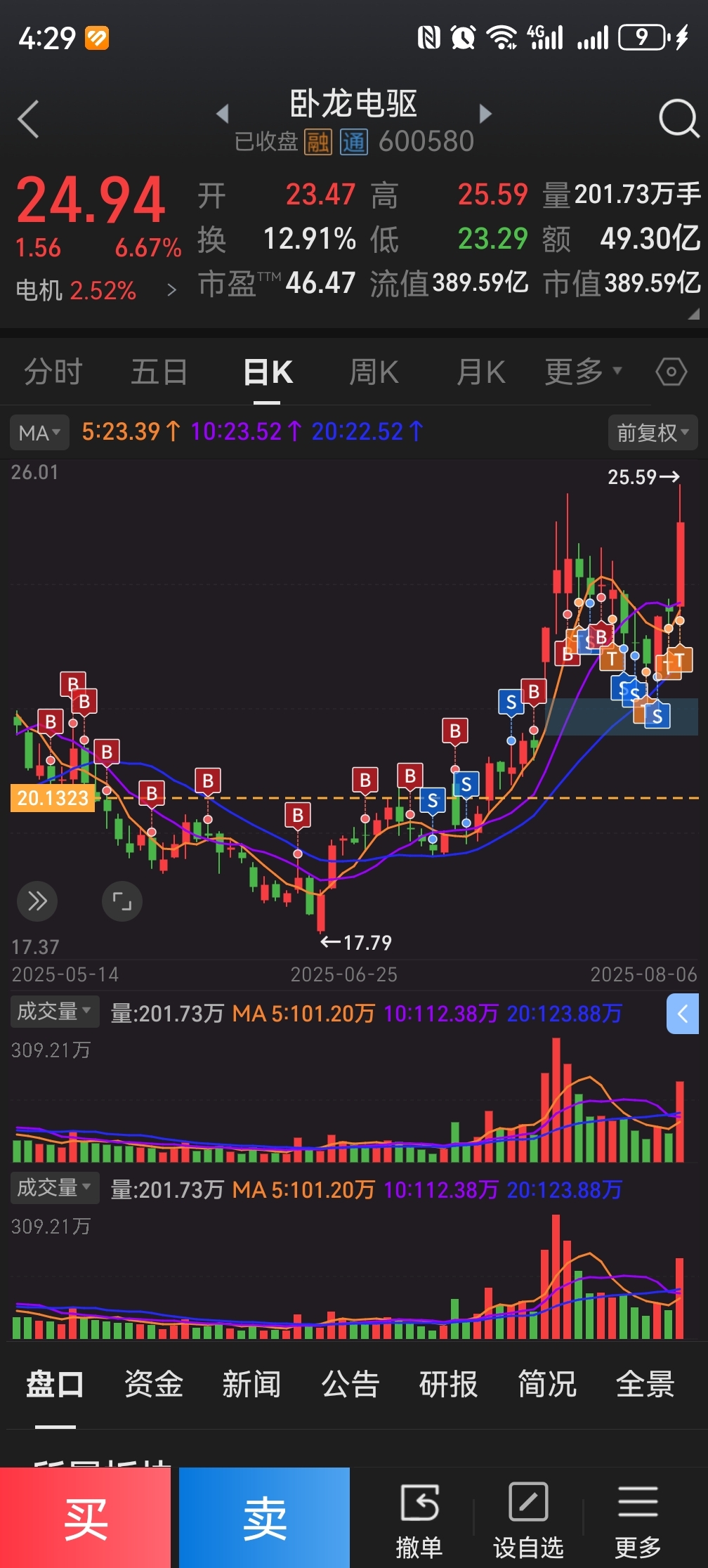Open the 简况 company profile tab
The width and height of the screenshot is (708, 1568).
(x=546, y=1385)
